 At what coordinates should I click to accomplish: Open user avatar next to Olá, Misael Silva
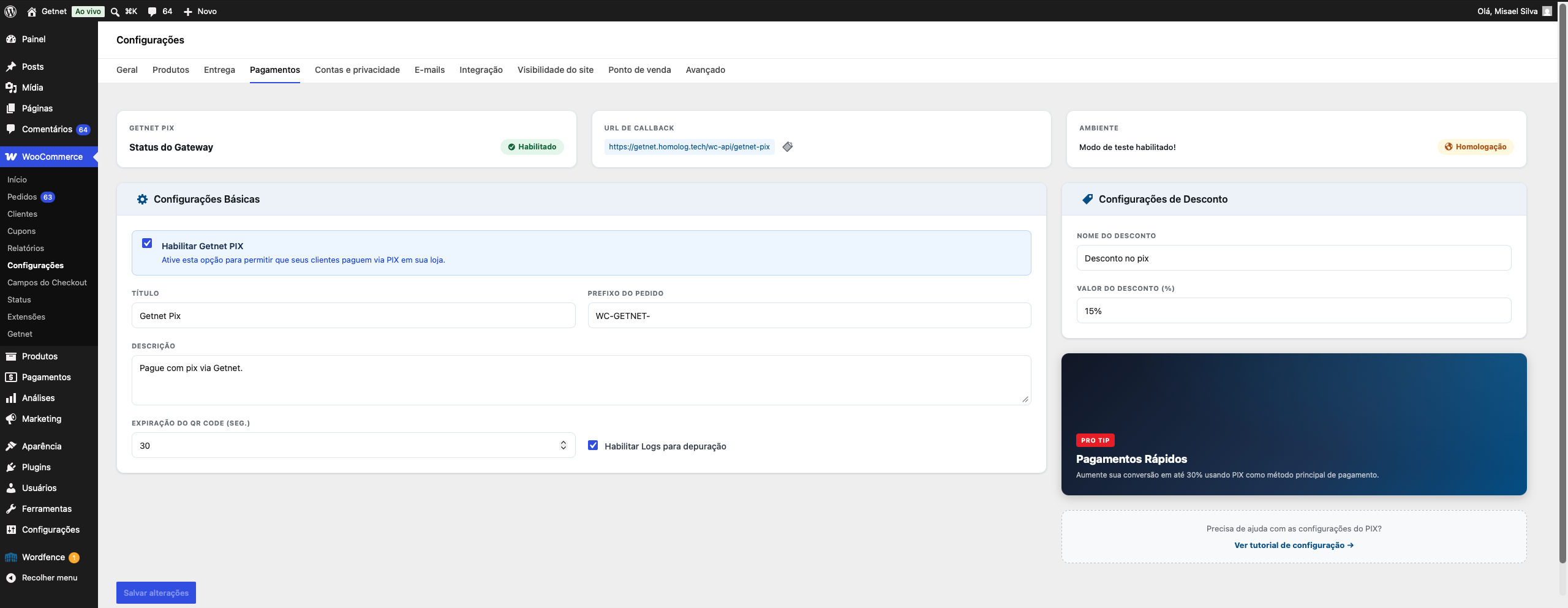click(x=1547, y=11)
